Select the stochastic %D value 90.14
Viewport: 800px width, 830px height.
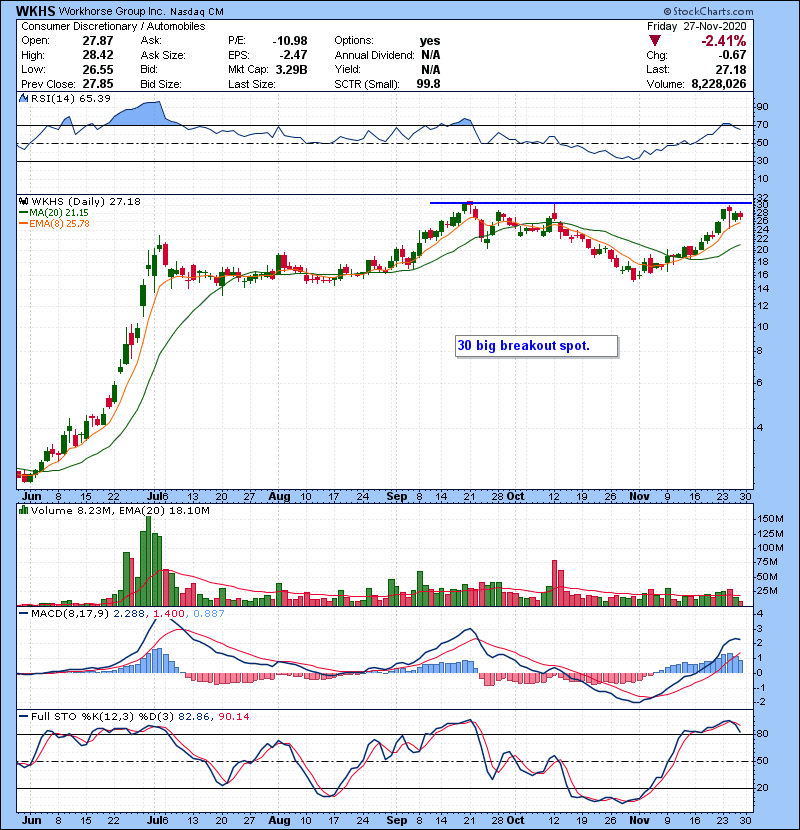coord(233,716)
